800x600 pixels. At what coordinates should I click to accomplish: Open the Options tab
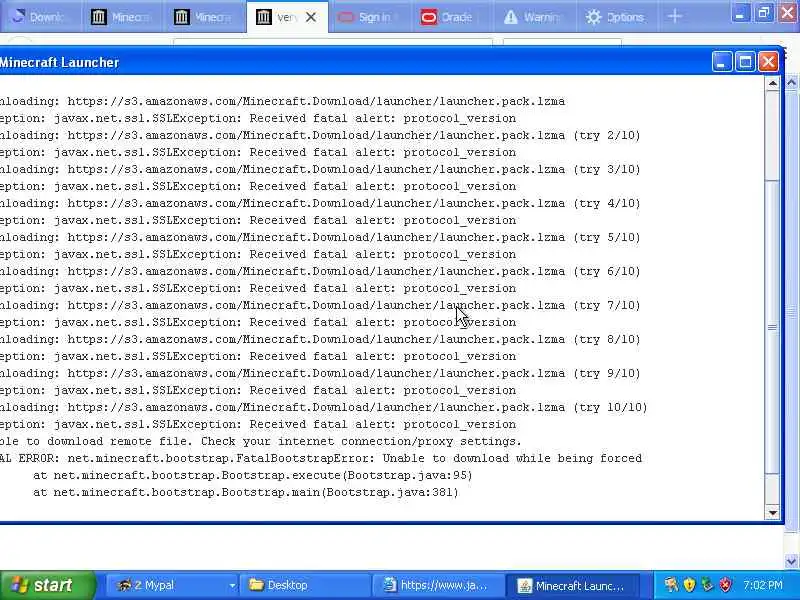click(x=616, y=17)
